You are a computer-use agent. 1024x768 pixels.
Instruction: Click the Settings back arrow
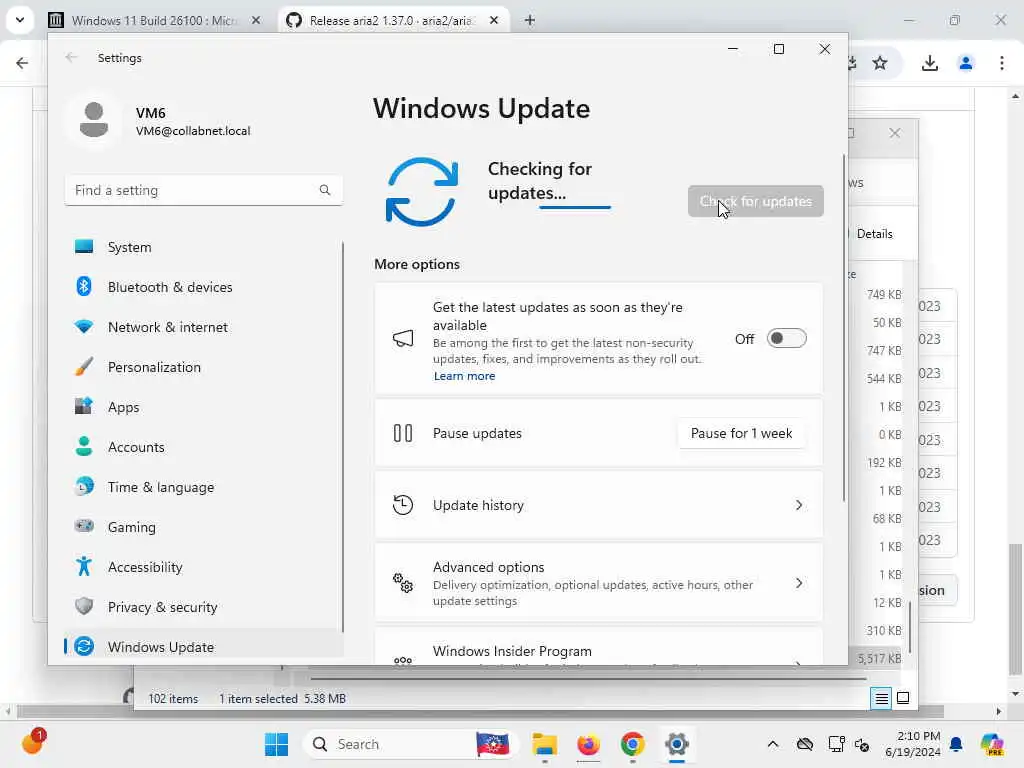[71, 57]
